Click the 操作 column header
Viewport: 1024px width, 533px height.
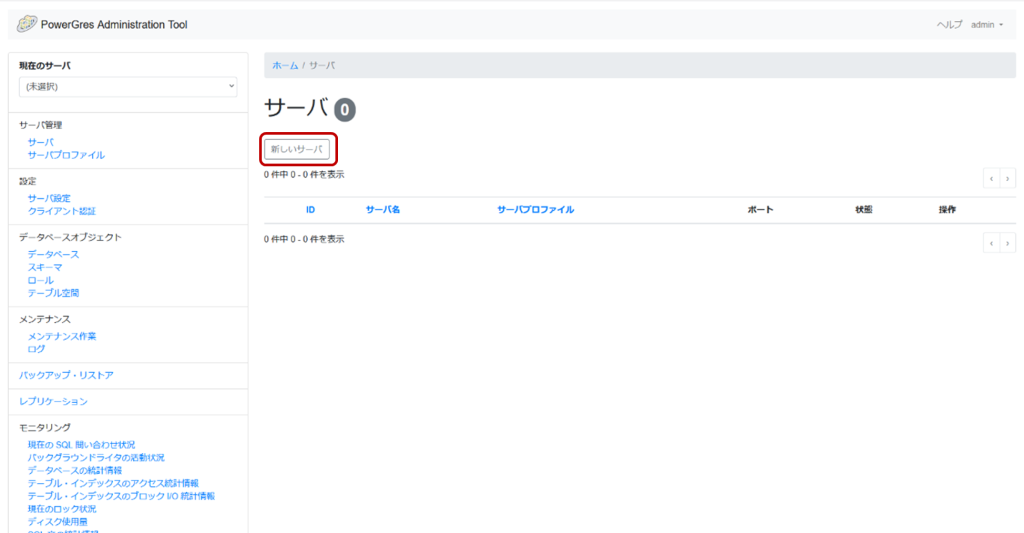[x=947, y=210]
